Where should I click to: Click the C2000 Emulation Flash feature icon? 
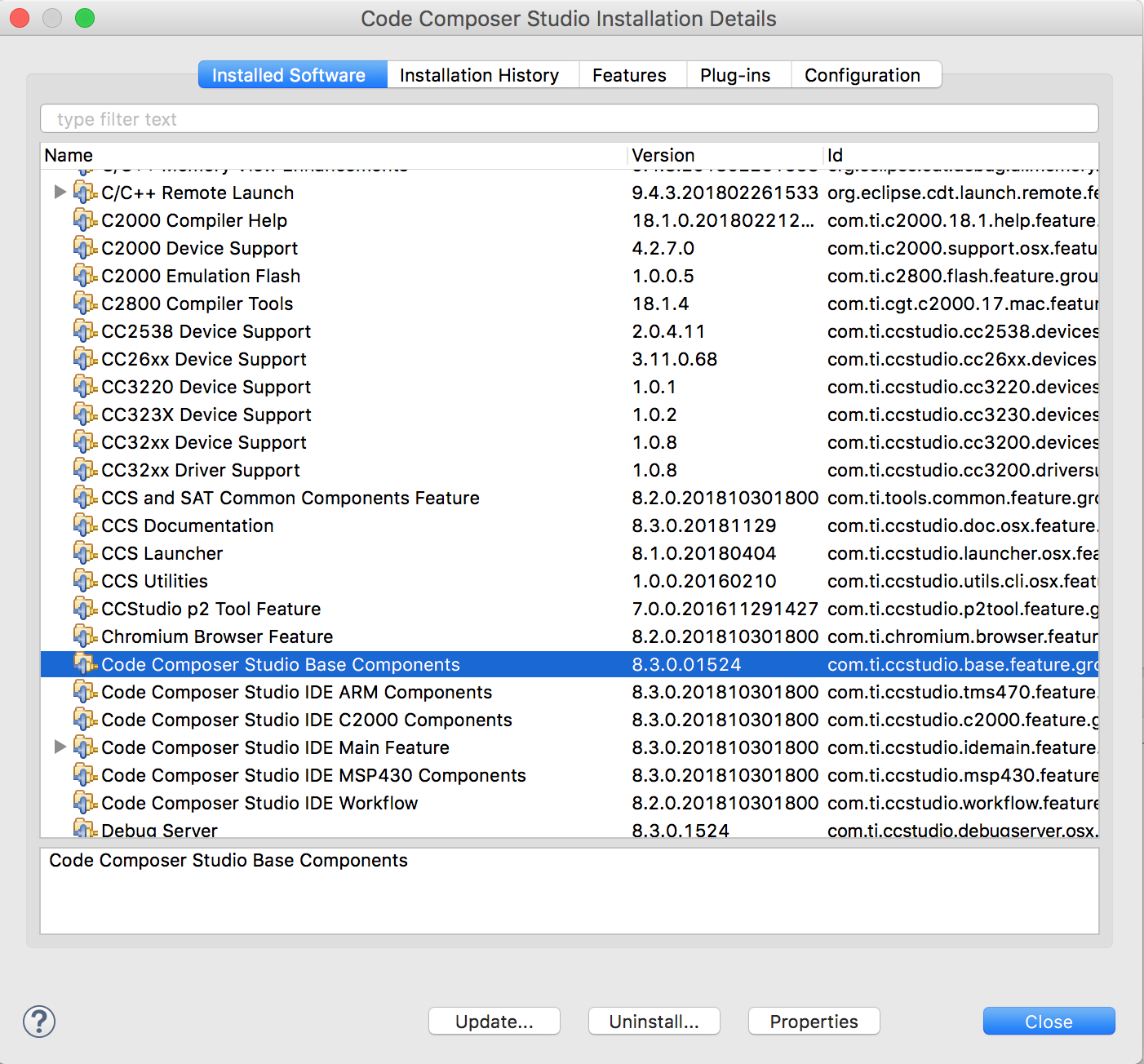coord(85,276)
